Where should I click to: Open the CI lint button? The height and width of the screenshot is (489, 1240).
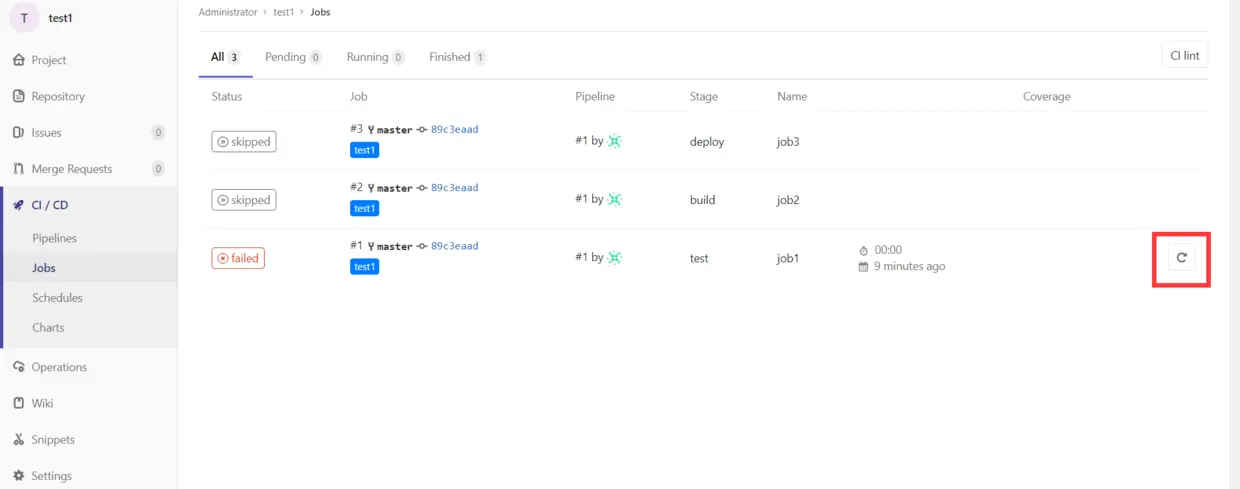coord(1184,56)
